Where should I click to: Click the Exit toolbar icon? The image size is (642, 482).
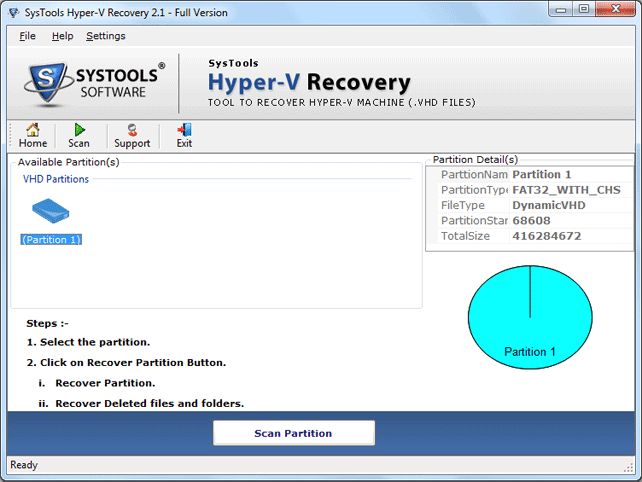pyautogui.click(x=184, y=135)
